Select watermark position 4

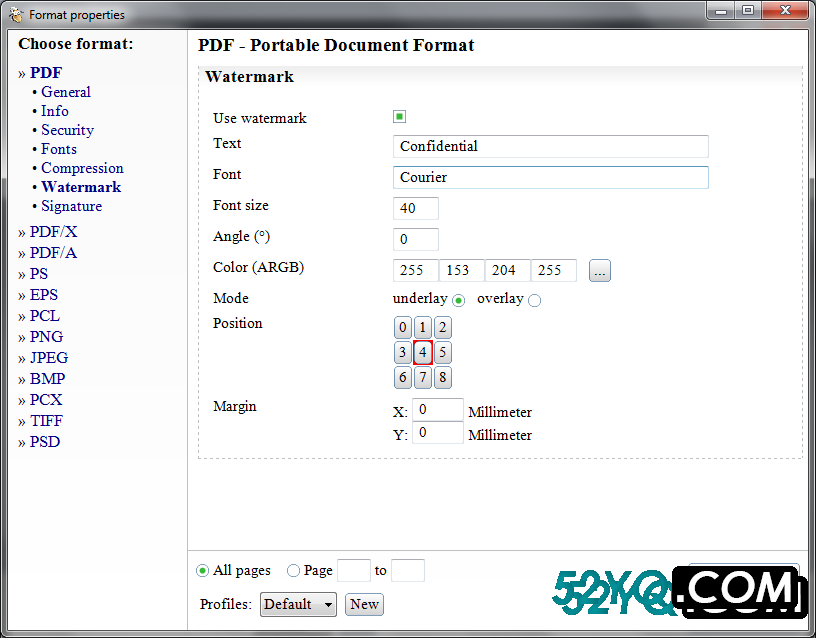[x=423, y=352]
